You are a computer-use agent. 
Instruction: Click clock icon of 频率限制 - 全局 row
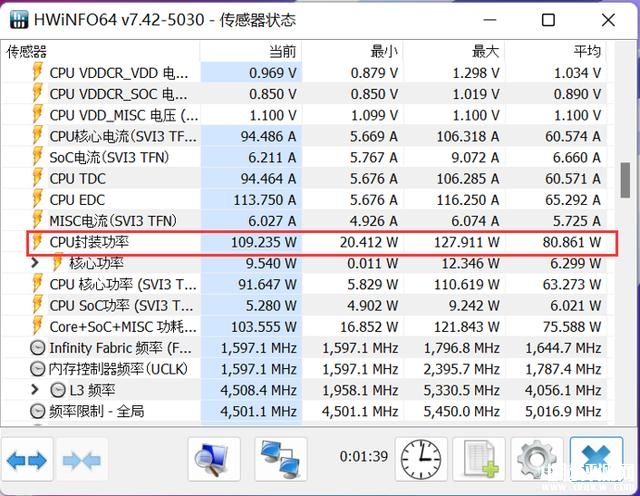[x=38, y=411]
